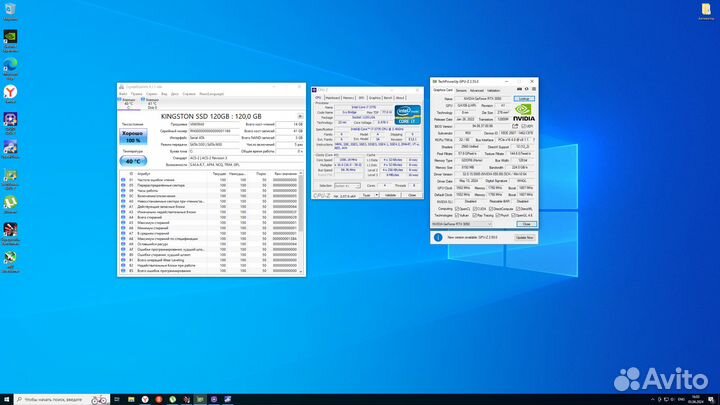Click the question mark next to Bus Interface in GPU-Z
The height and width of the screenshot is (405, 720).
(x=534, y=140)
